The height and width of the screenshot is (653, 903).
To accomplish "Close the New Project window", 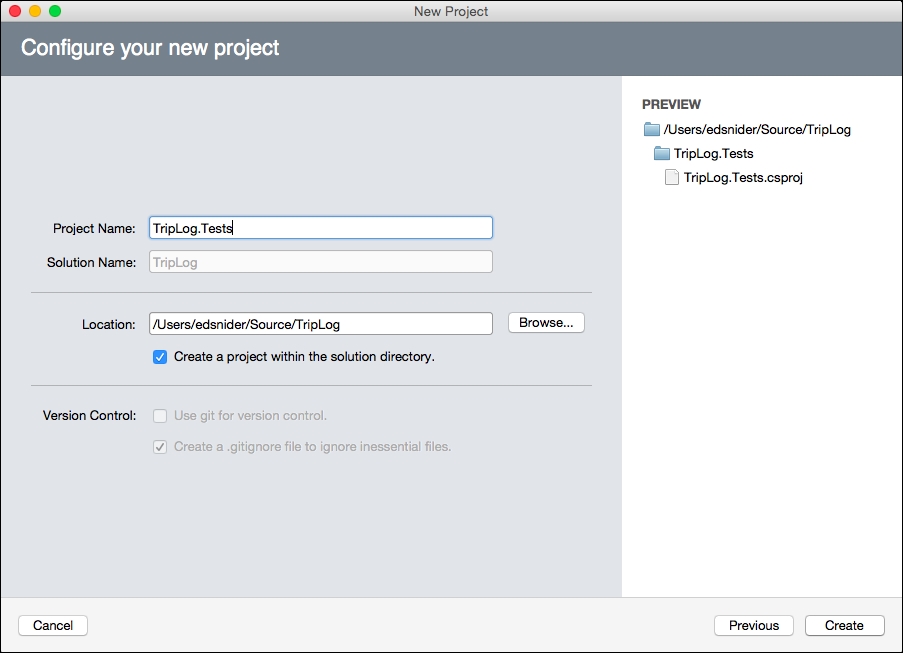I will [15, 11].
